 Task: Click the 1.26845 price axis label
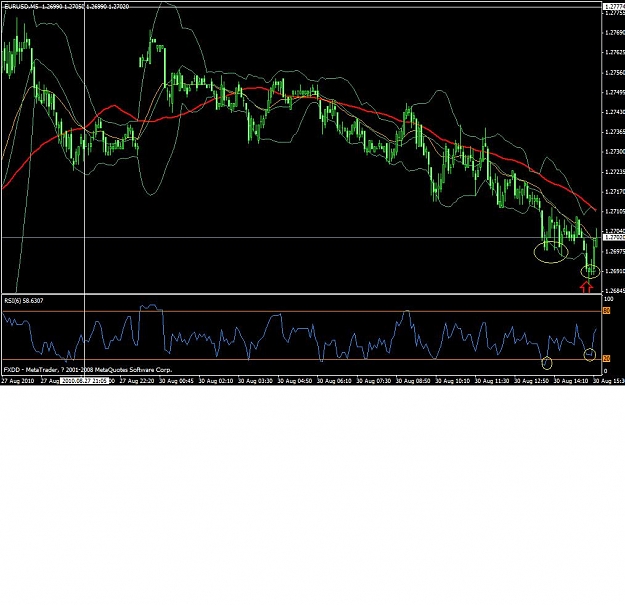click(x=615, y=291)
